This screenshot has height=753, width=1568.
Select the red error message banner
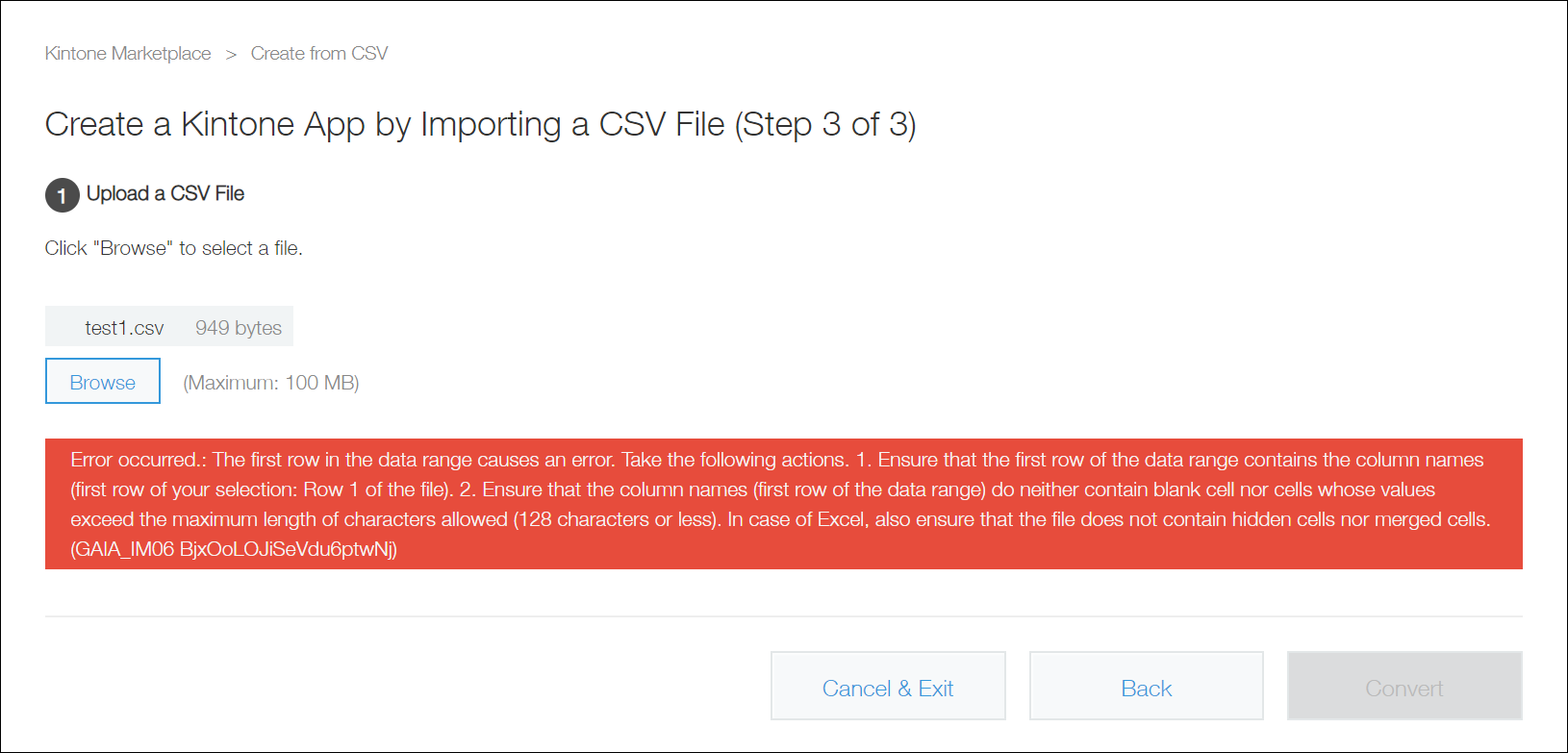click(x=783, y=503)
